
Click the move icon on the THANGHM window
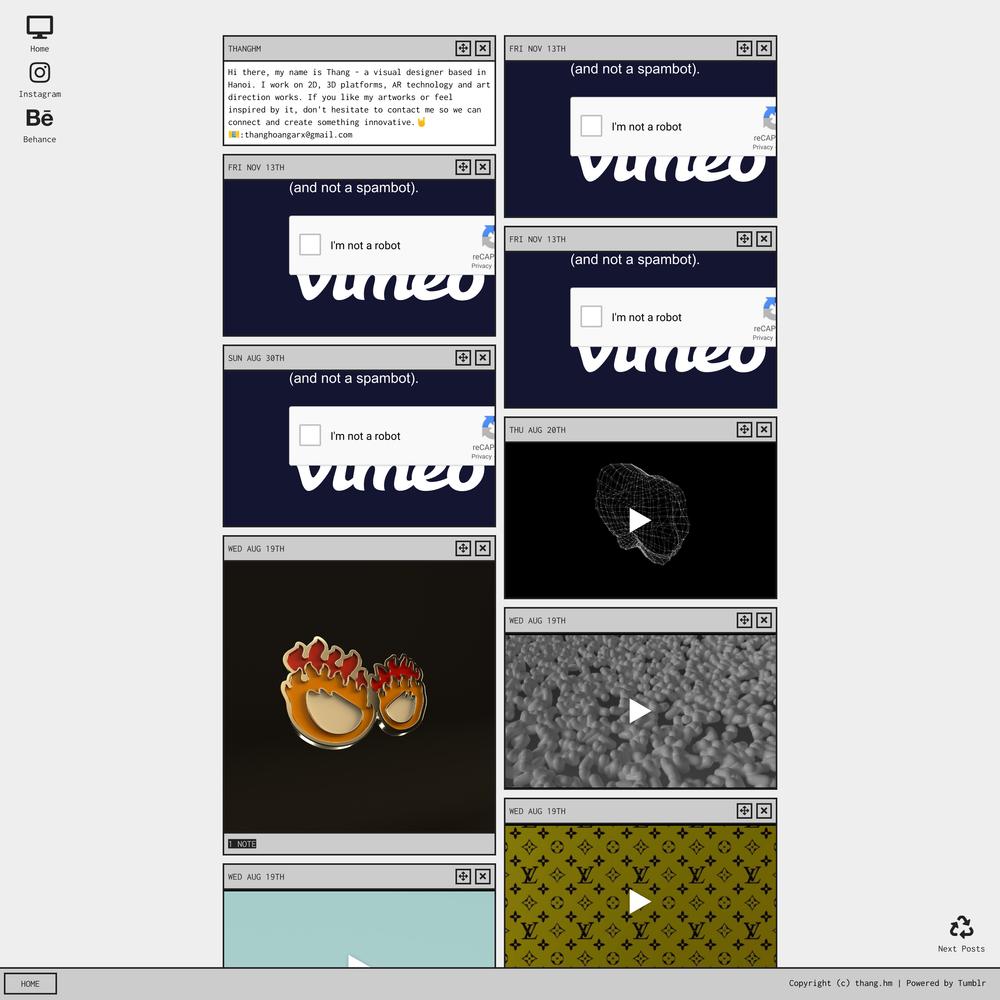[463, 48]
